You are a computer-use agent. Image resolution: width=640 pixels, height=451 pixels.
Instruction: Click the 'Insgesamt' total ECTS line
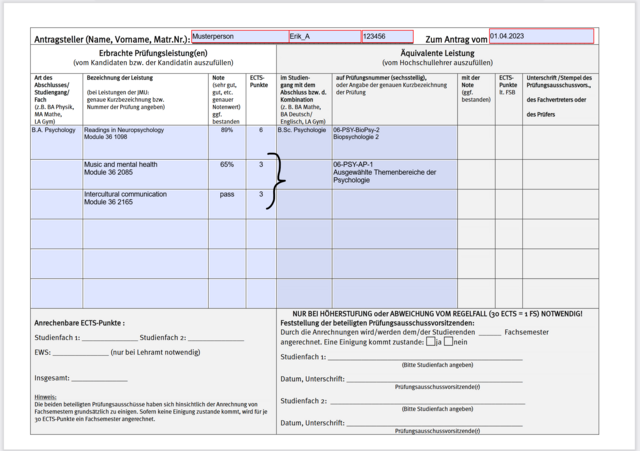tap(98, 380)
